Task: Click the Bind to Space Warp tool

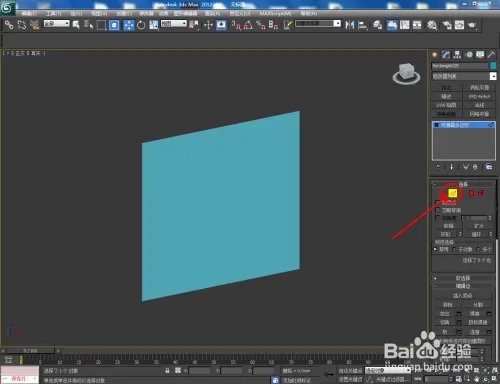Action: click(34, 25)
